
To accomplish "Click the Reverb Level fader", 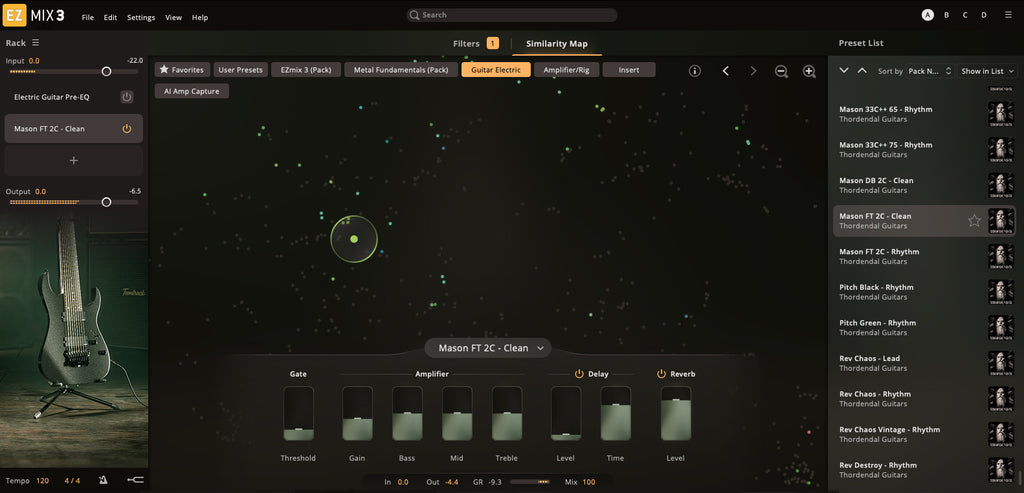I will point(676,413).
